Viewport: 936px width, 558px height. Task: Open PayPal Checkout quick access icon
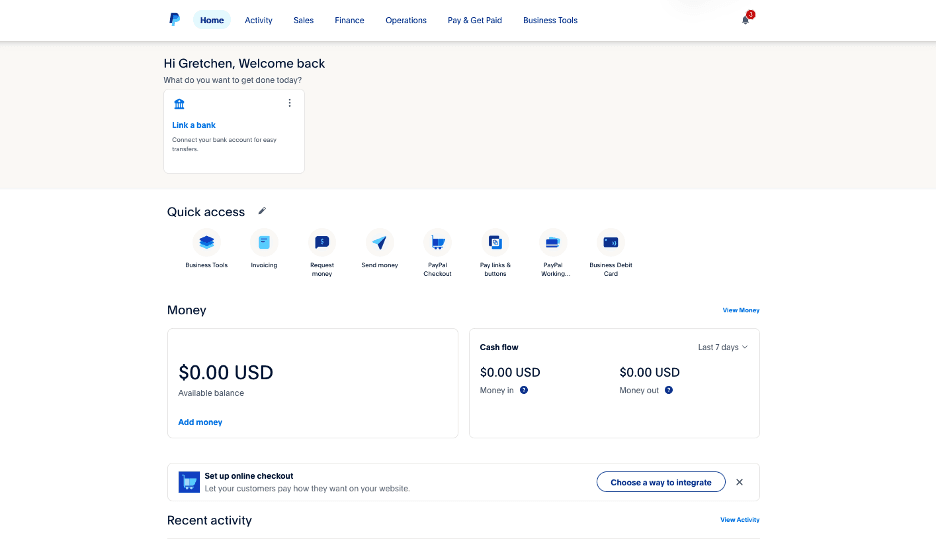pyautogui.click(x=438, y=242)
